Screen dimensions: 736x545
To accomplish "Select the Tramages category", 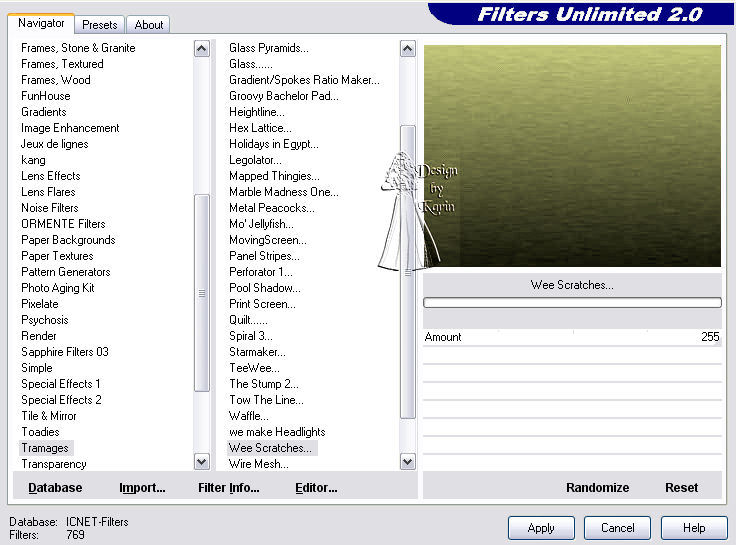I will (45, 448).
